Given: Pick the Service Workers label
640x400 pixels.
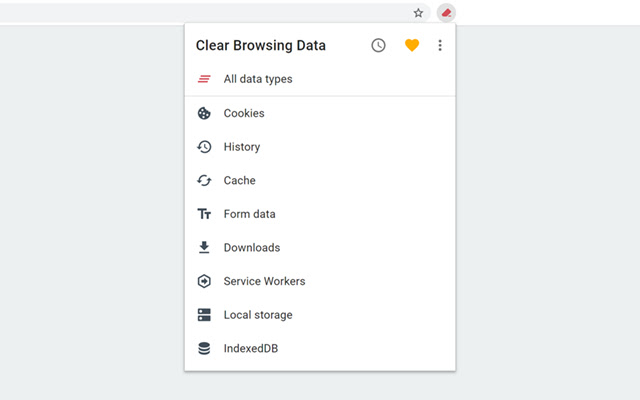Looking at the screenshot, I should [264, 281].
